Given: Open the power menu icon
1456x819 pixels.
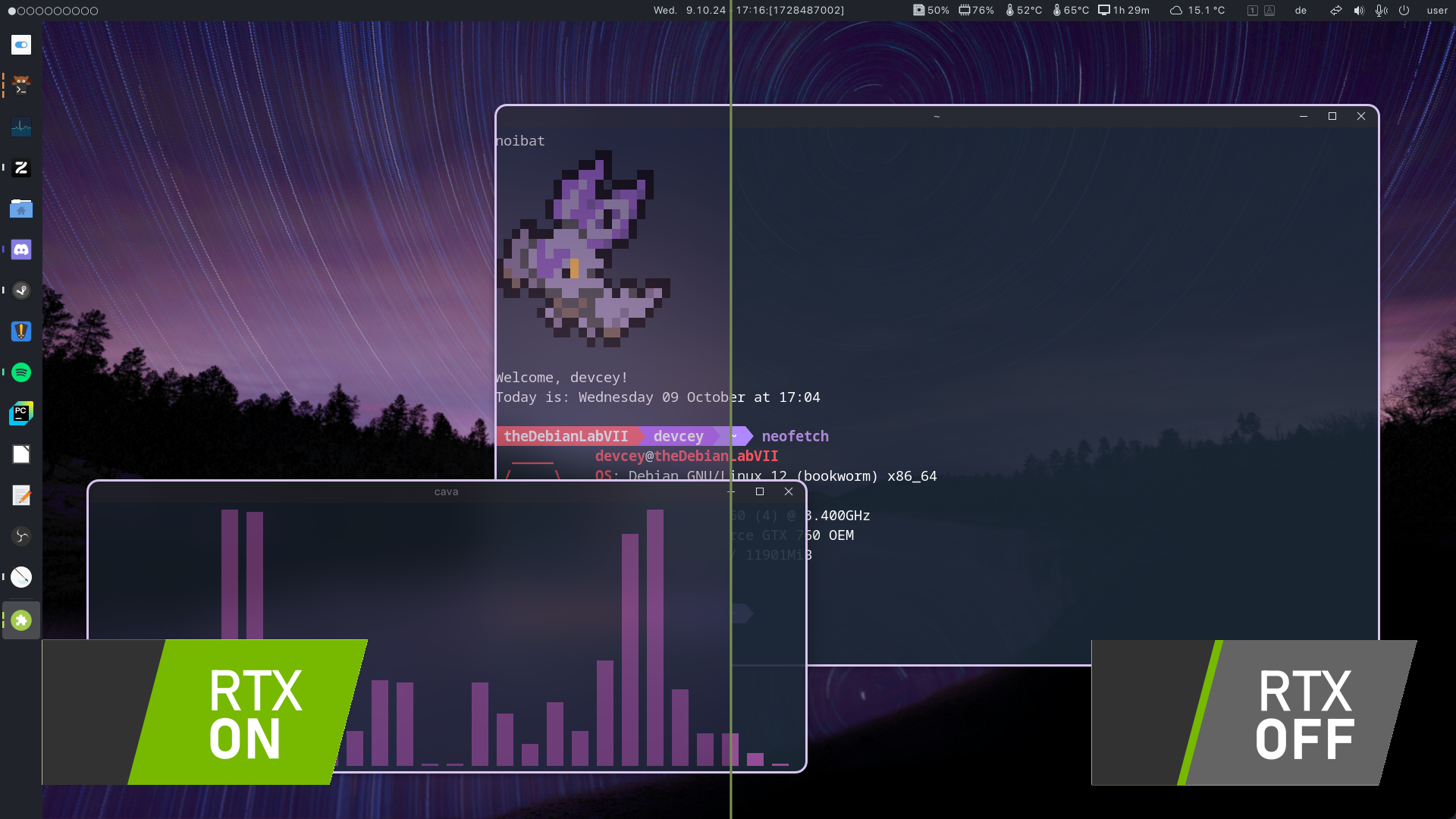Looking at the screenshot, I should 1404,11.
